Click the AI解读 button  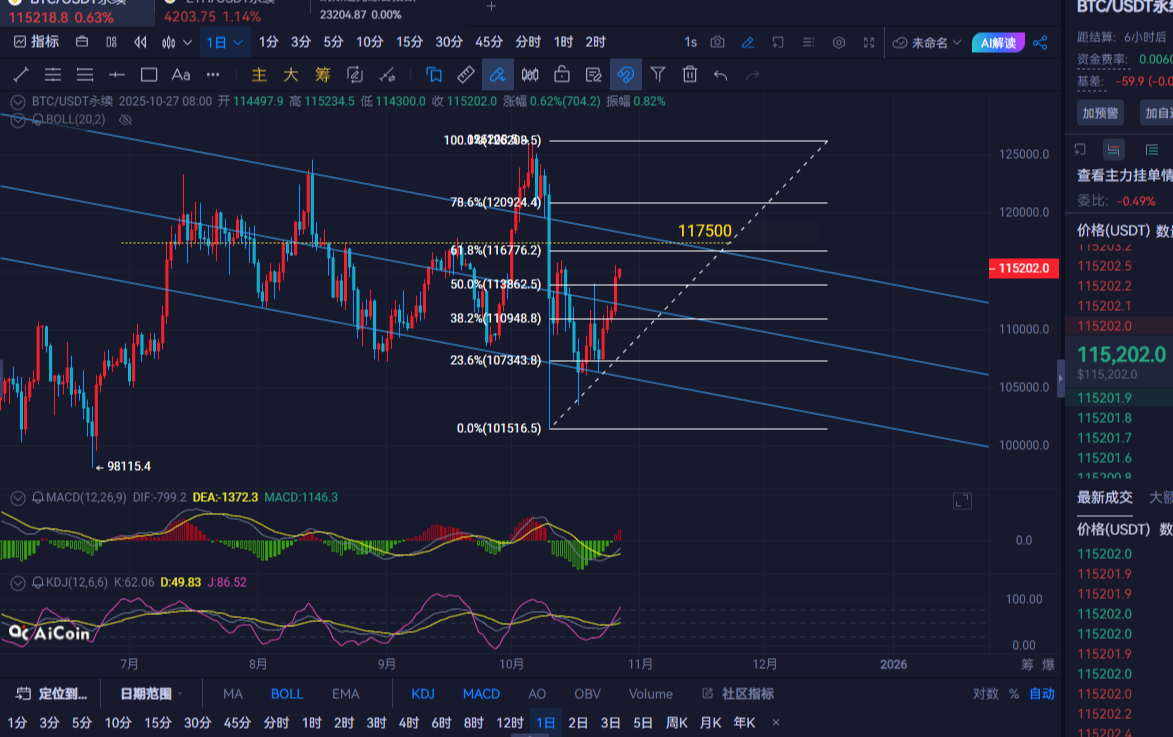[x=998, y=42]
